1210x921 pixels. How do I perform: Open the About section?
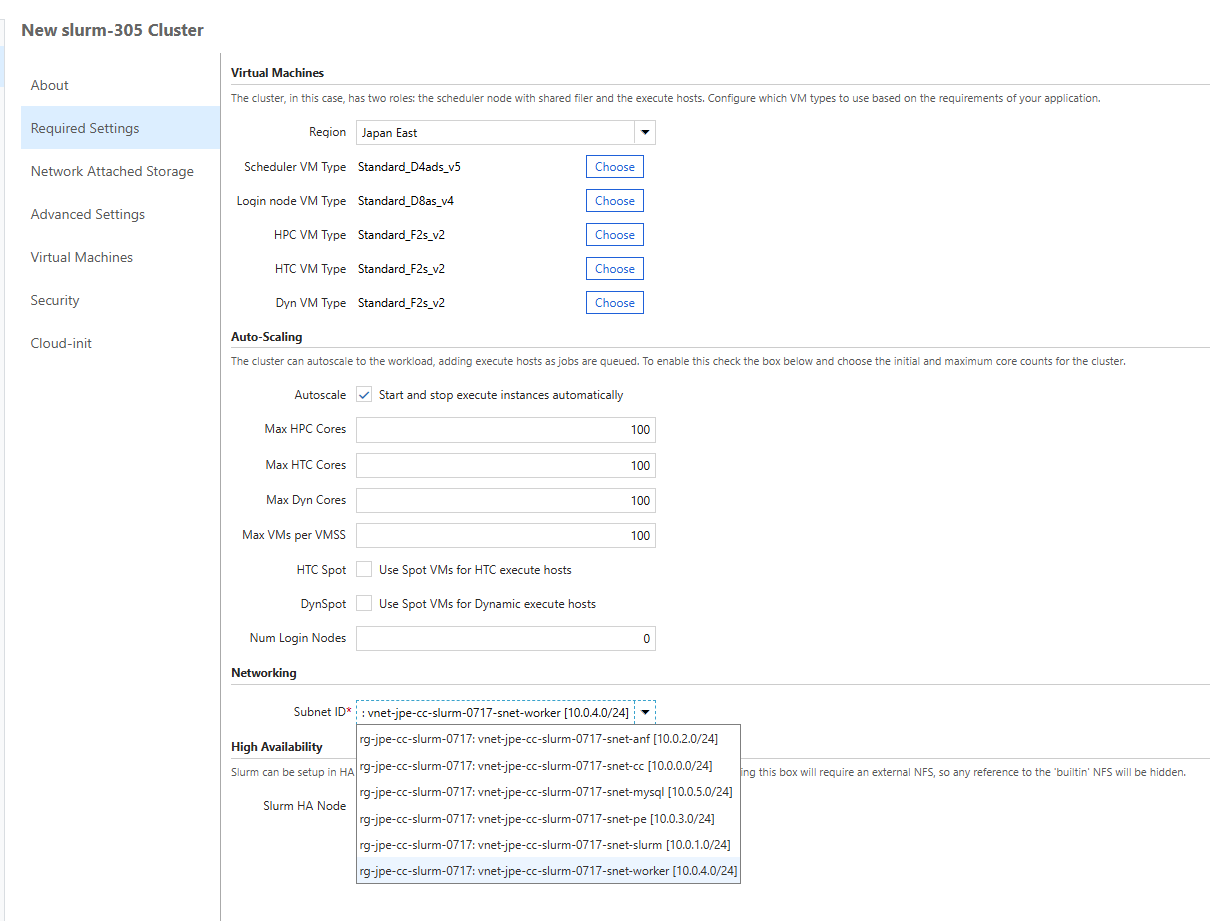pyautogui.click(x=50, y=85)
